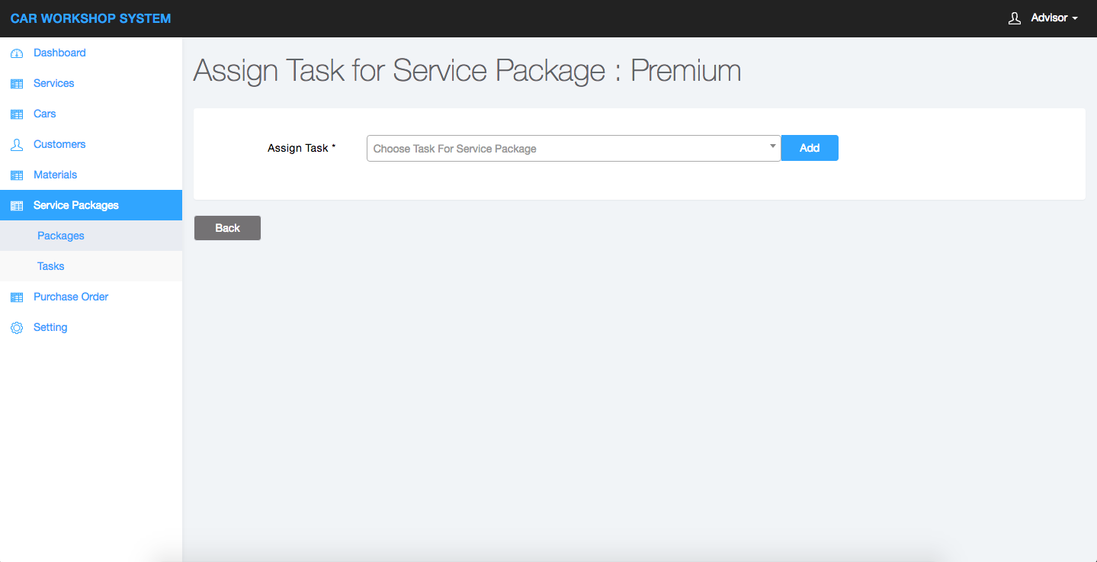Click the gray Back button

pyautogui.click(x=227, y=228)
